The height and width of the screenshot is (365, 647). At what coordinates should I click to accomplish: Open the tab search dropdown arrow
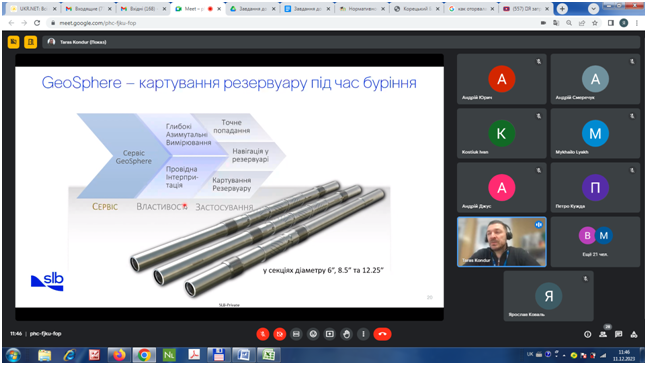click(x=593, y=9)
